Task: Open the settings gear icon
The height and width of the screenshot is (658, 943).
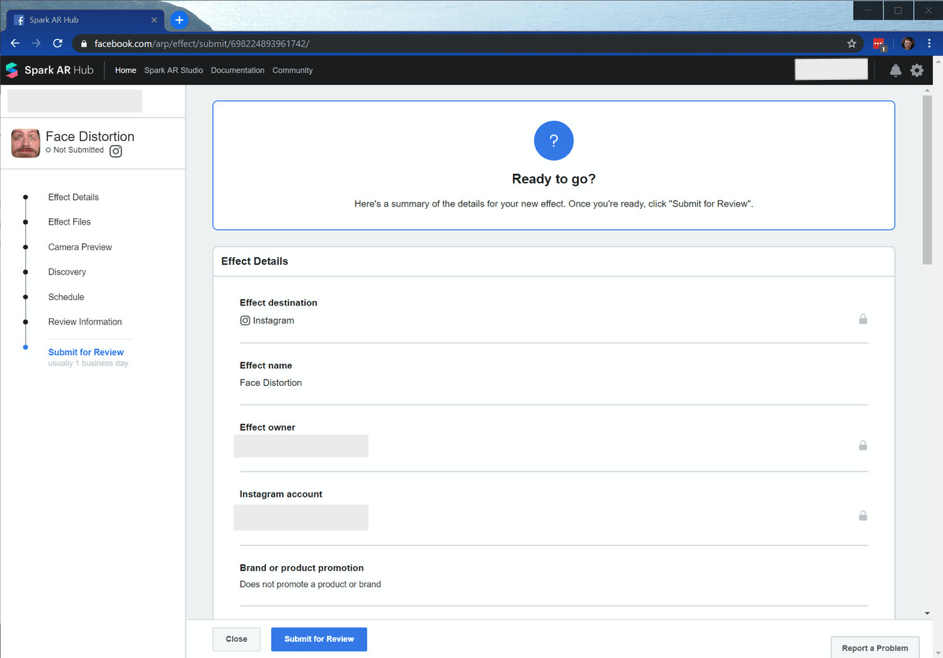Action: point(917,70)
